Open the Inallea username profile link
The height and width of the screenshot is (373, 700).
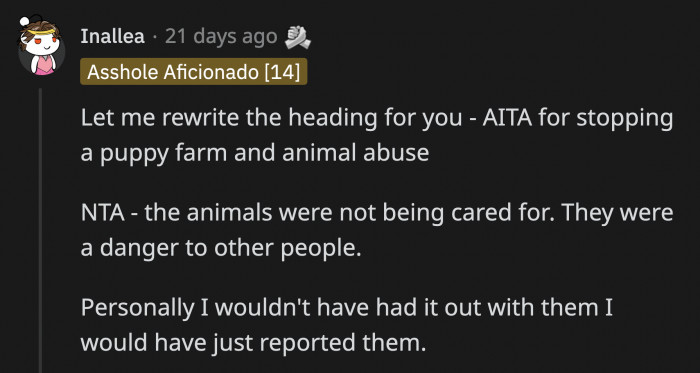click(112, 37)
